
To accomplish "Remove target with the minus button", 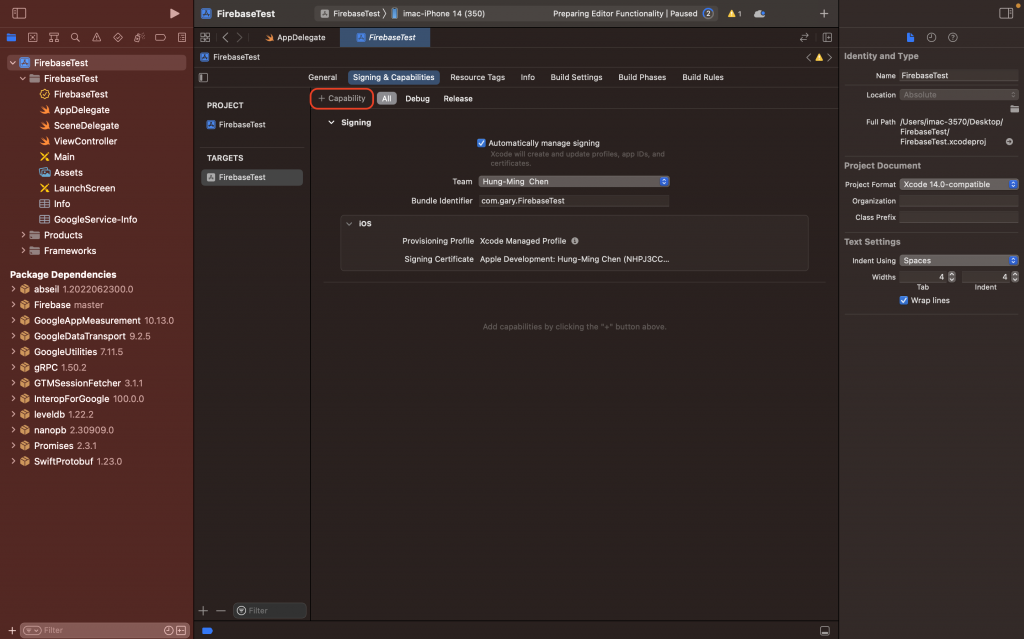I will pyautogui.click(x=221, y=611).
